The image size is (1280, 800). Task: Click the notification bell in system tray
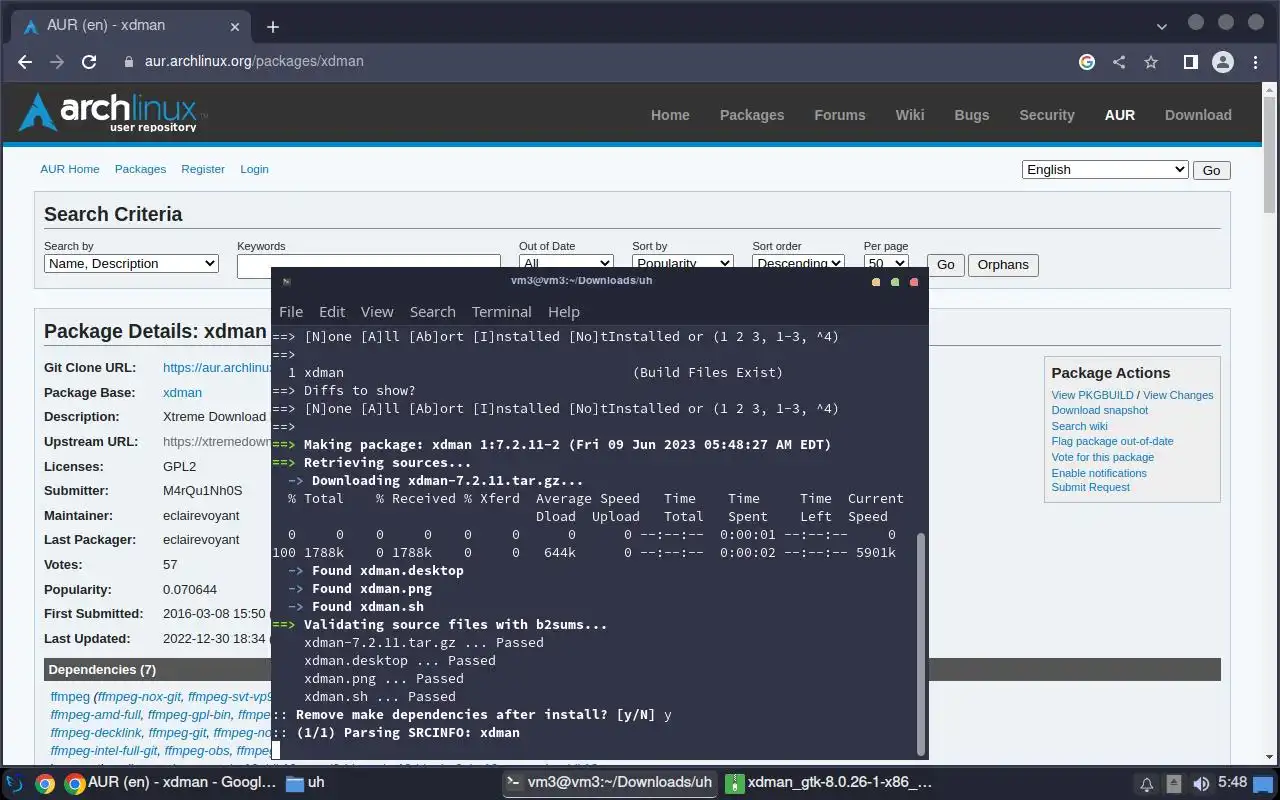pos(1147,784)
